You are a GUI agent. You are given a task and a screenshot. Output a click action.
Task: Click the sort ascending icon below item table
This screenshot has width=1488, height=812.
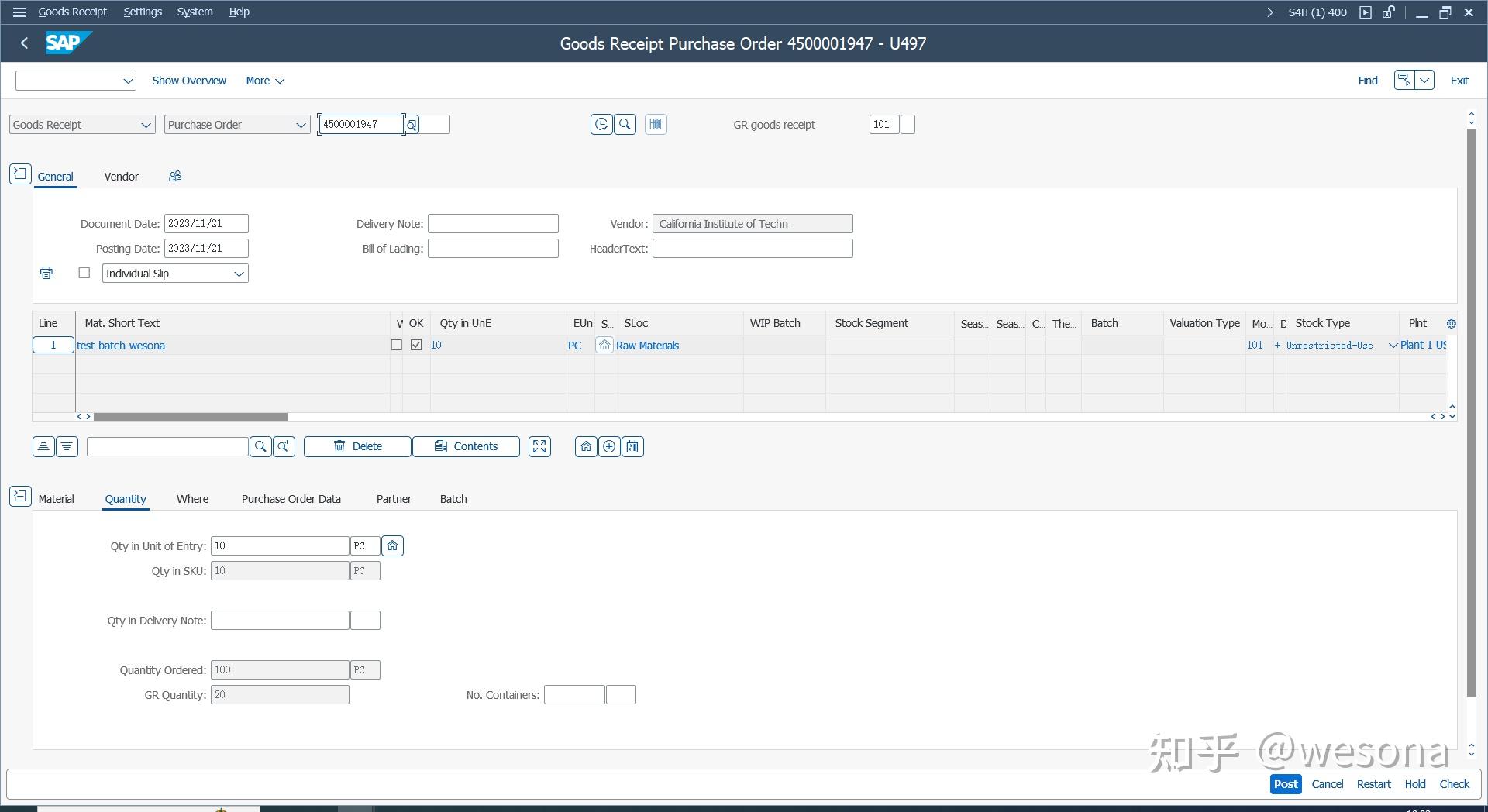pos(43,446)
